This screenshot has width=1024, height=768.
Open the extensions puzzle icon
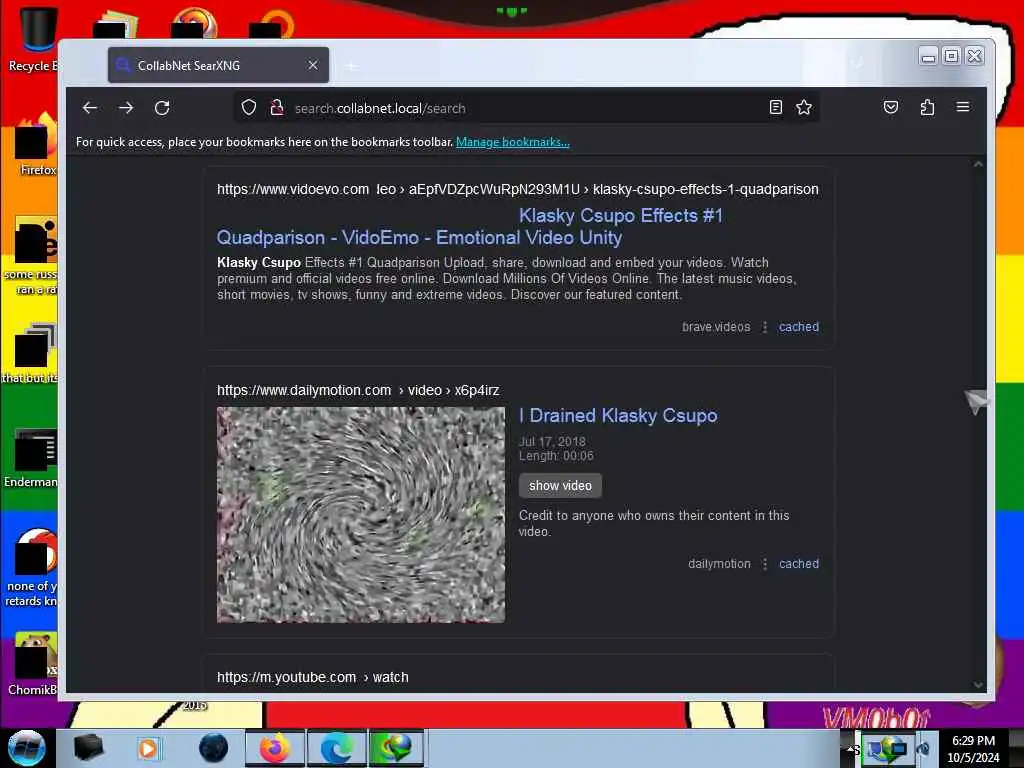[927, 107]
